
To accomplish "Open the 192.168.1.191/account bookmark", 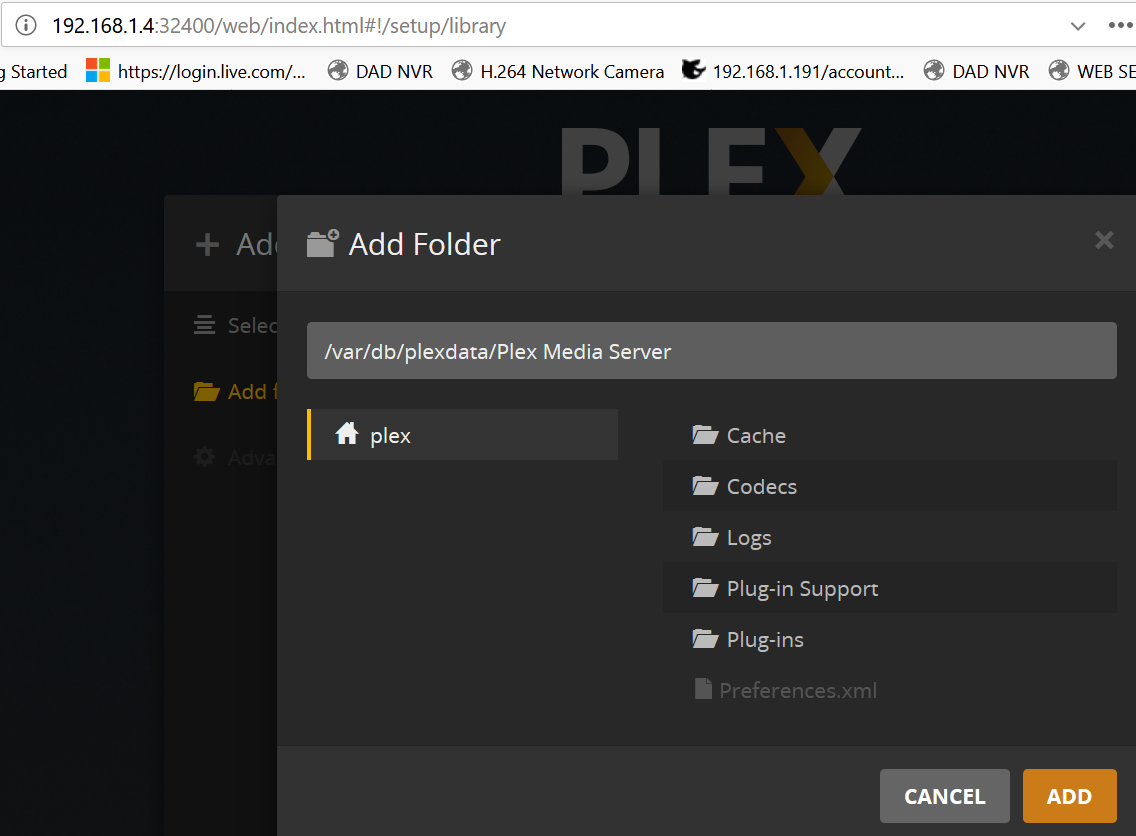I will (793, 71).
